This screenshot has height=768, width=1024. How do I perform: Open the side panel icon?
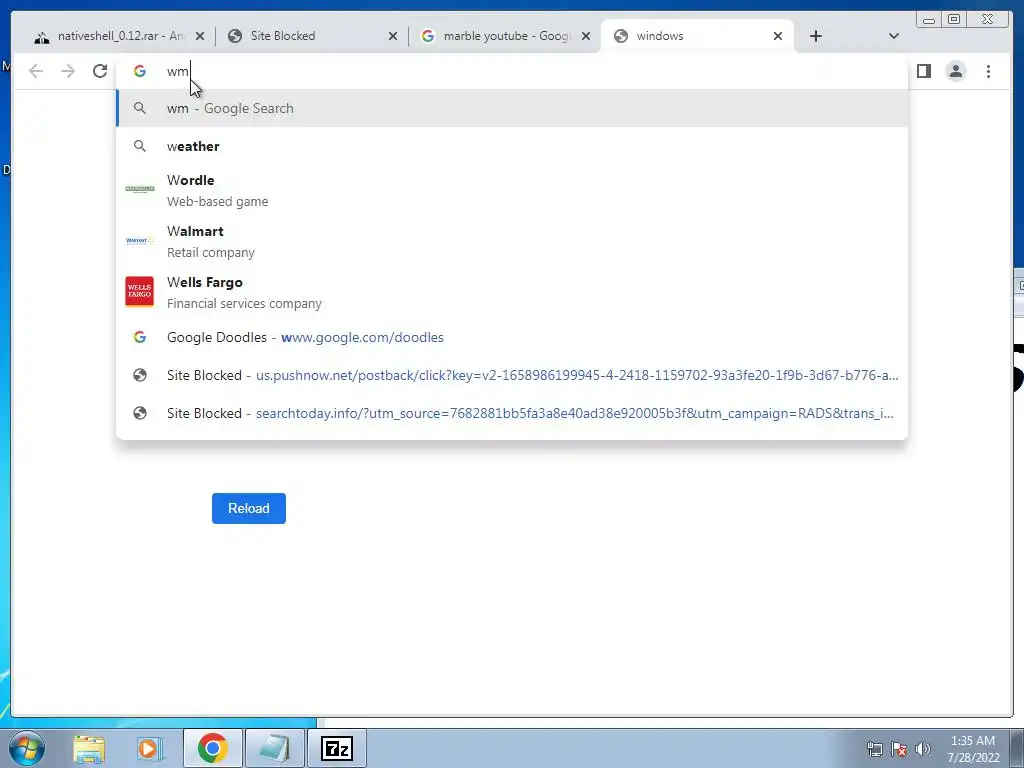click(923, 71)
